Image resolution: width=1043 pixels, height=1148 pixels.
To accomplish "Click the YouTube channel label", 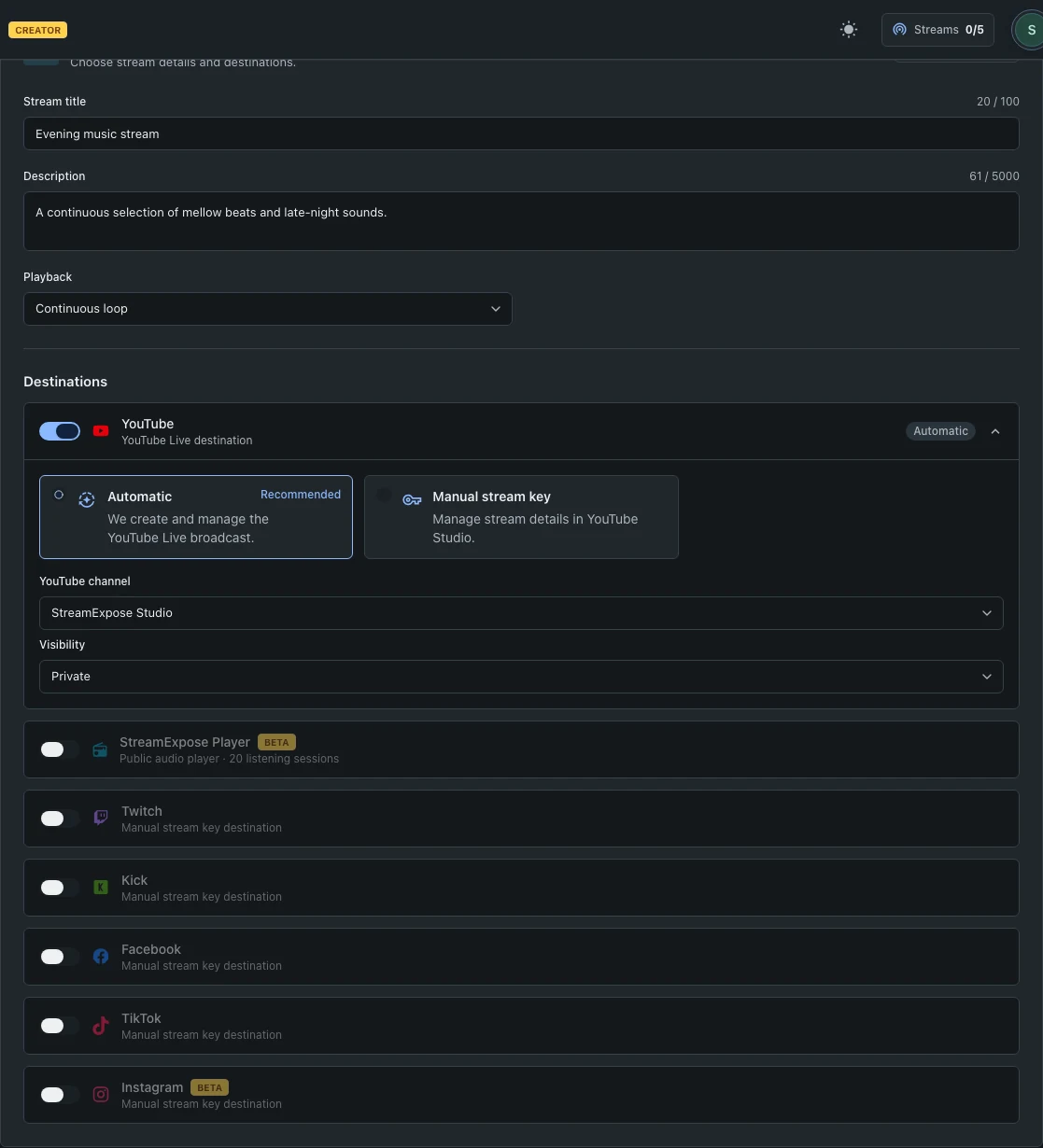I will tap(85, 581).
